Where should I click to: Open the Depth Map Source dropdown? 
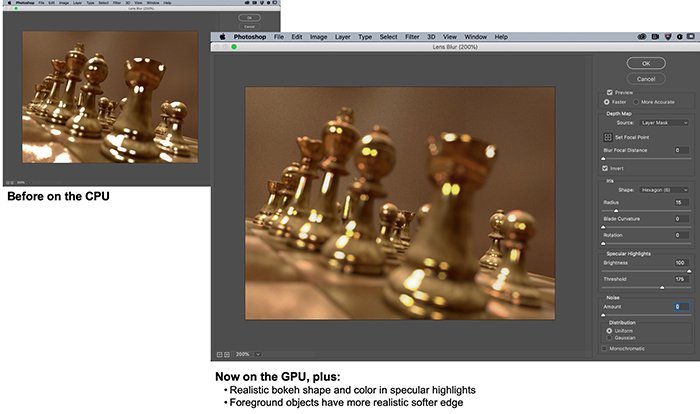pos(664,122)
